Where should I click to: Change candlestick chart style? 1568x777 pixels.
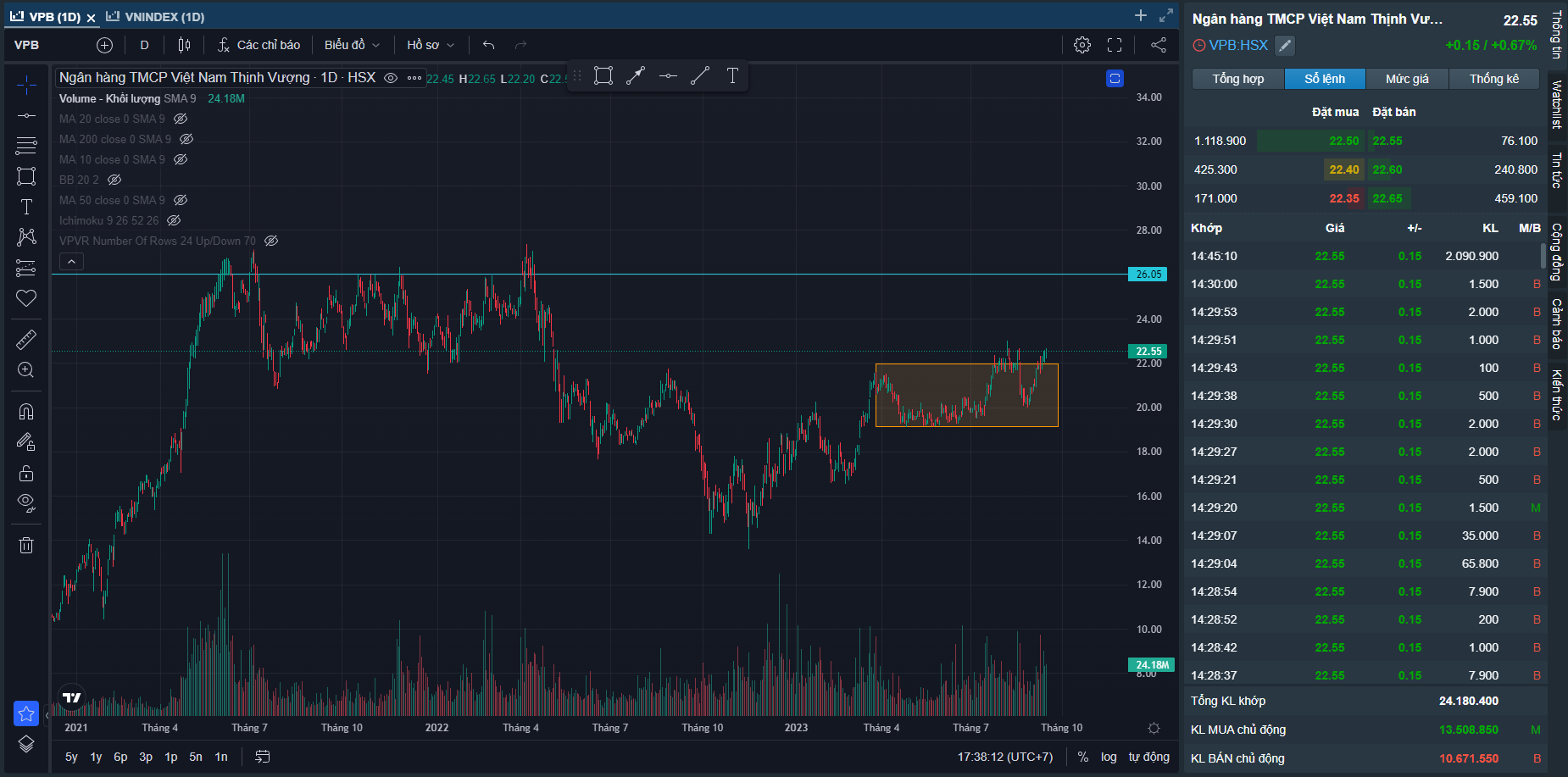click(x=184, y=45)
